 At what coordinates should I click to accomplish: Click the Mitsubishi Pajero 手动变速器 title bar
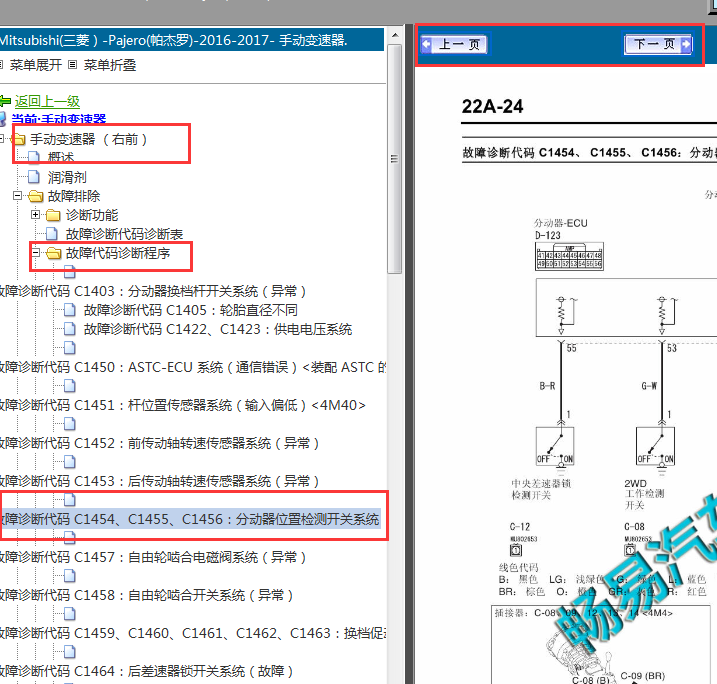click(192, 40)
